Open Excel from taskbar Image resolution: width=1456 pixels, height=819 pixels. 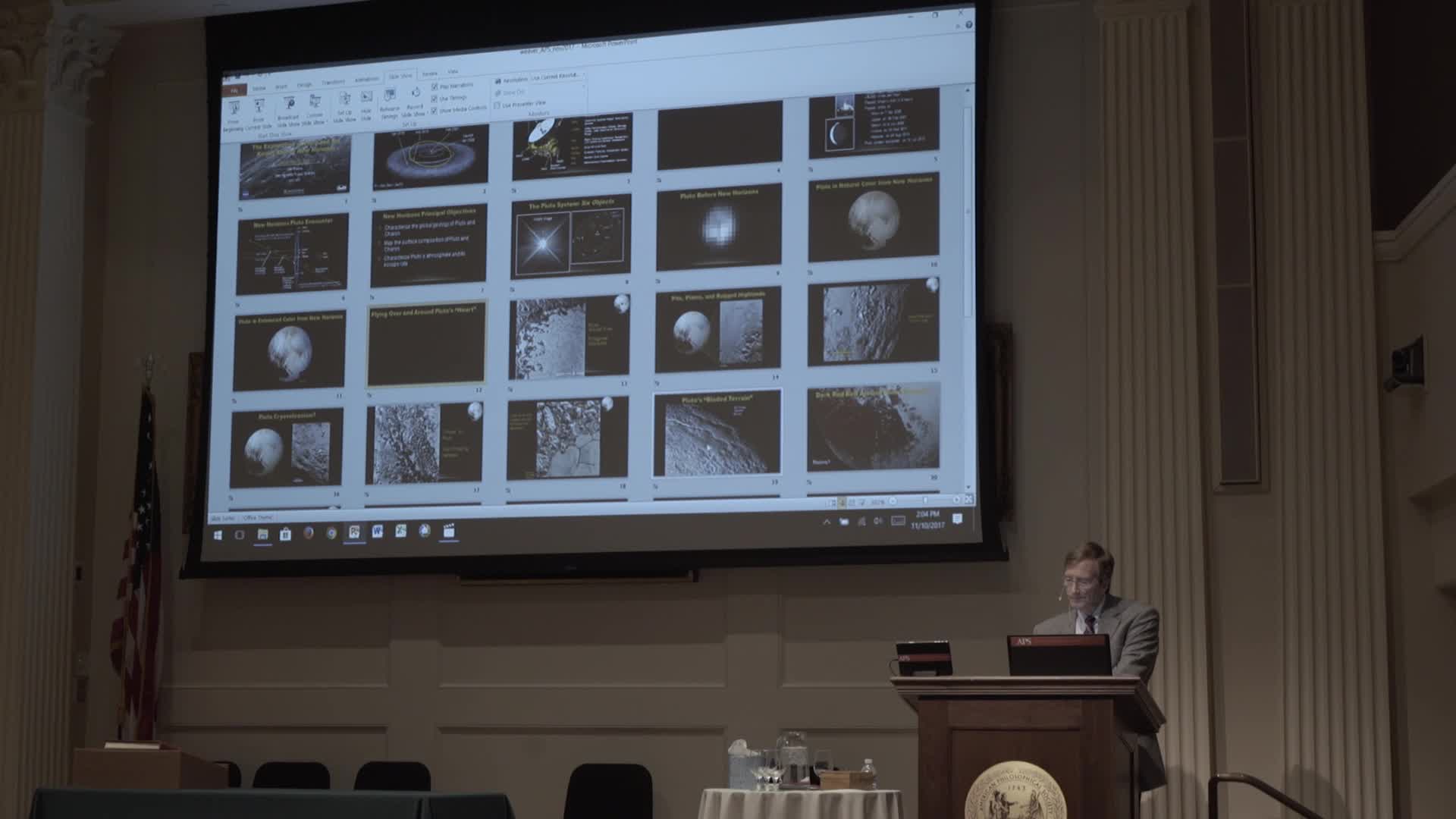[x=400, y=532]
